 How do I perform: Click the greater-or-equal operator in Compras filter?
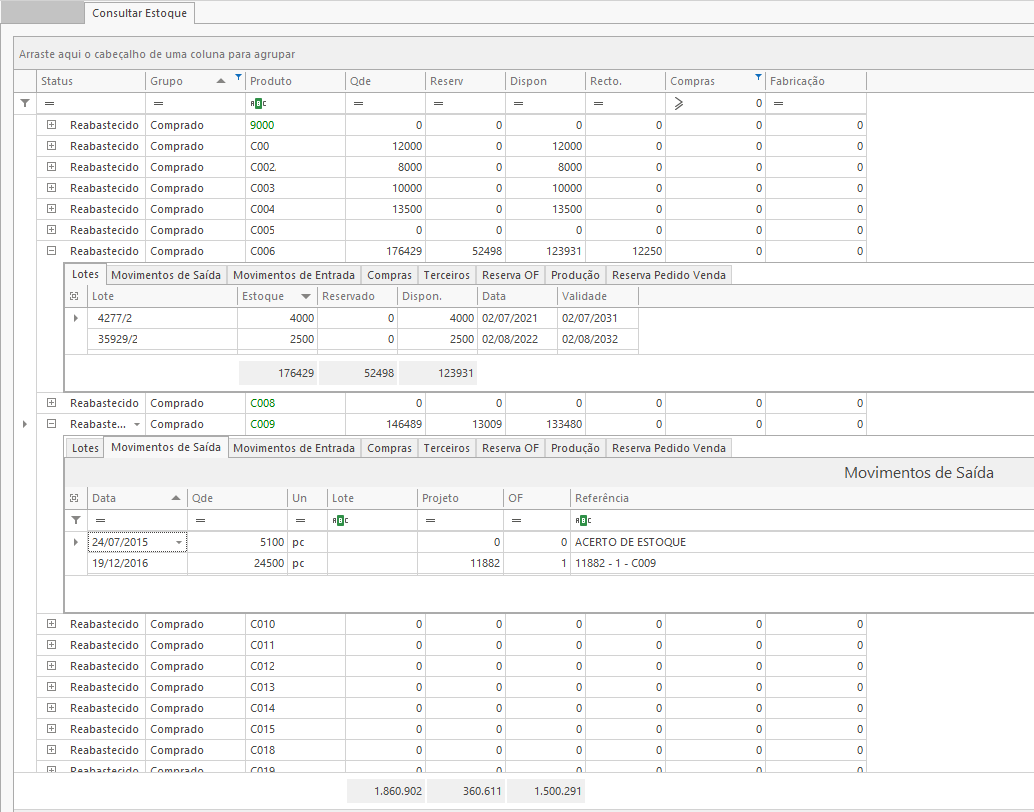coord(679,103)
